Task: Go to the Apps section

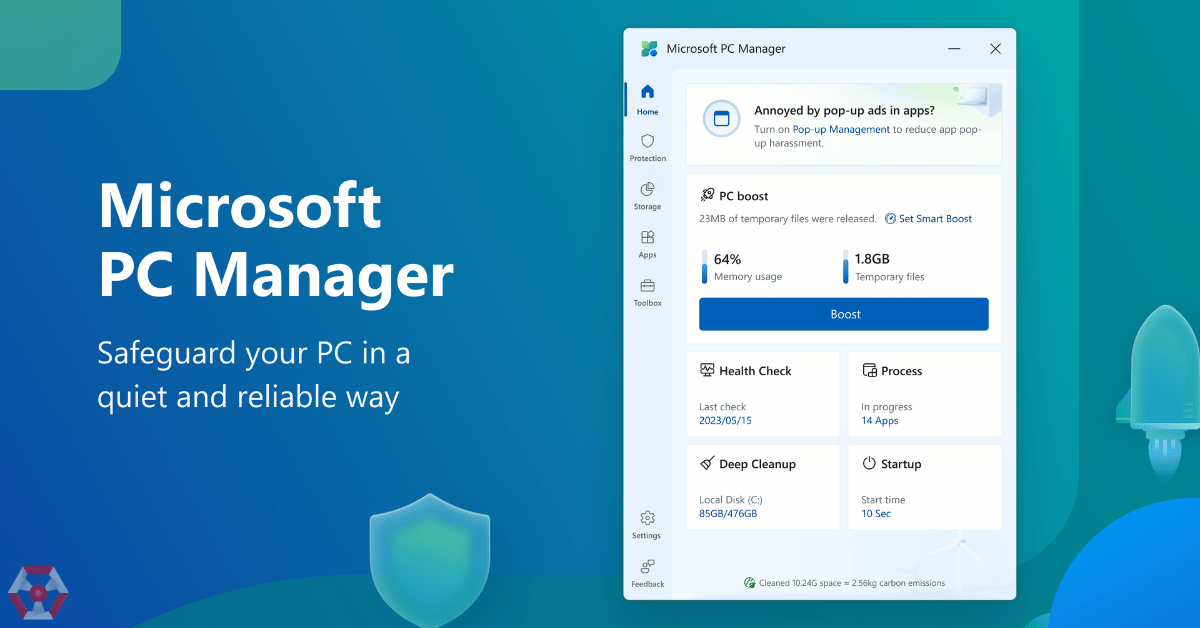Action: point(647,244)
